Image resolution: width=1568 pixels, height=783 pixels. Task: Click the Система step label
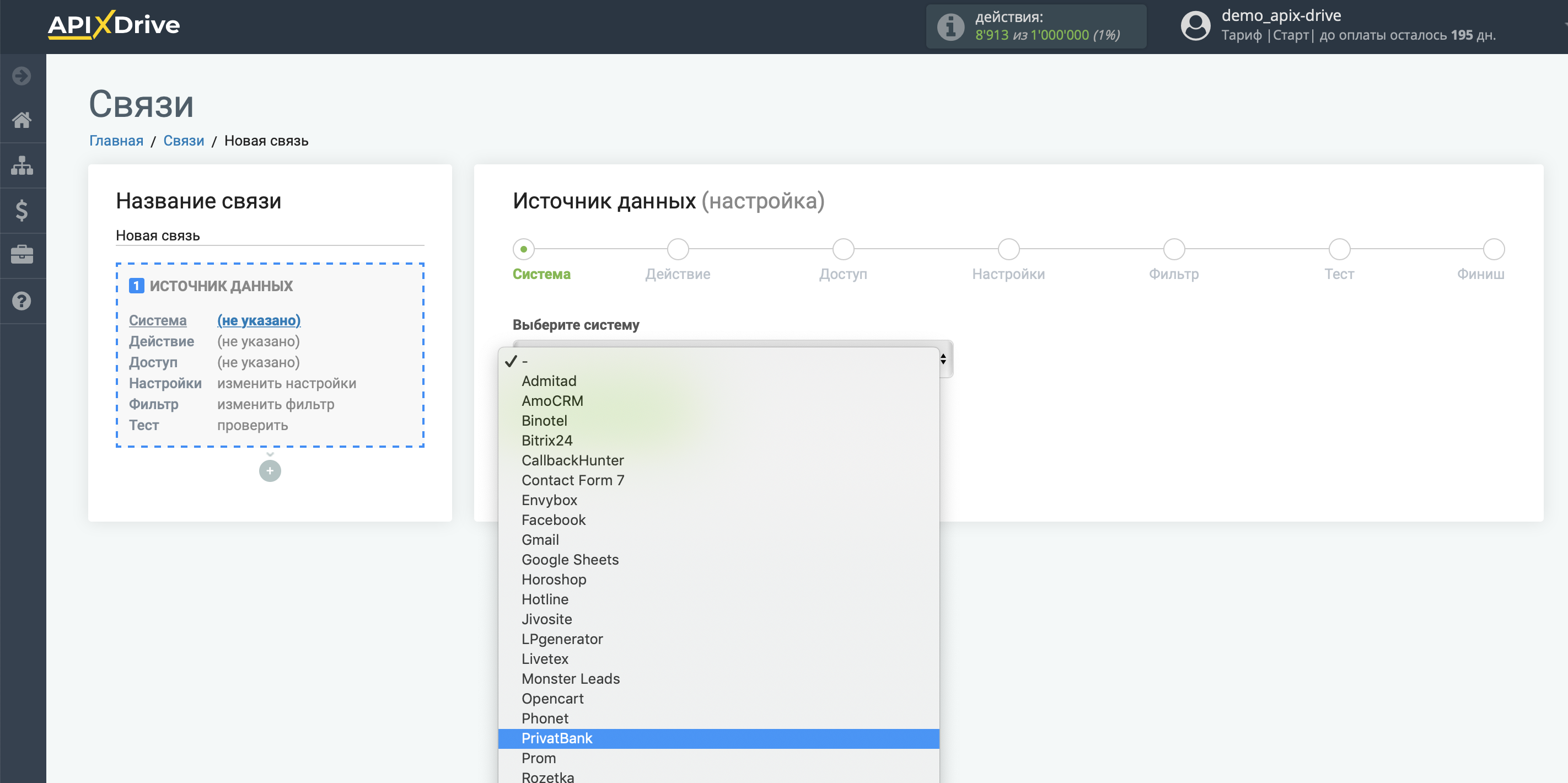pos(541,274)
